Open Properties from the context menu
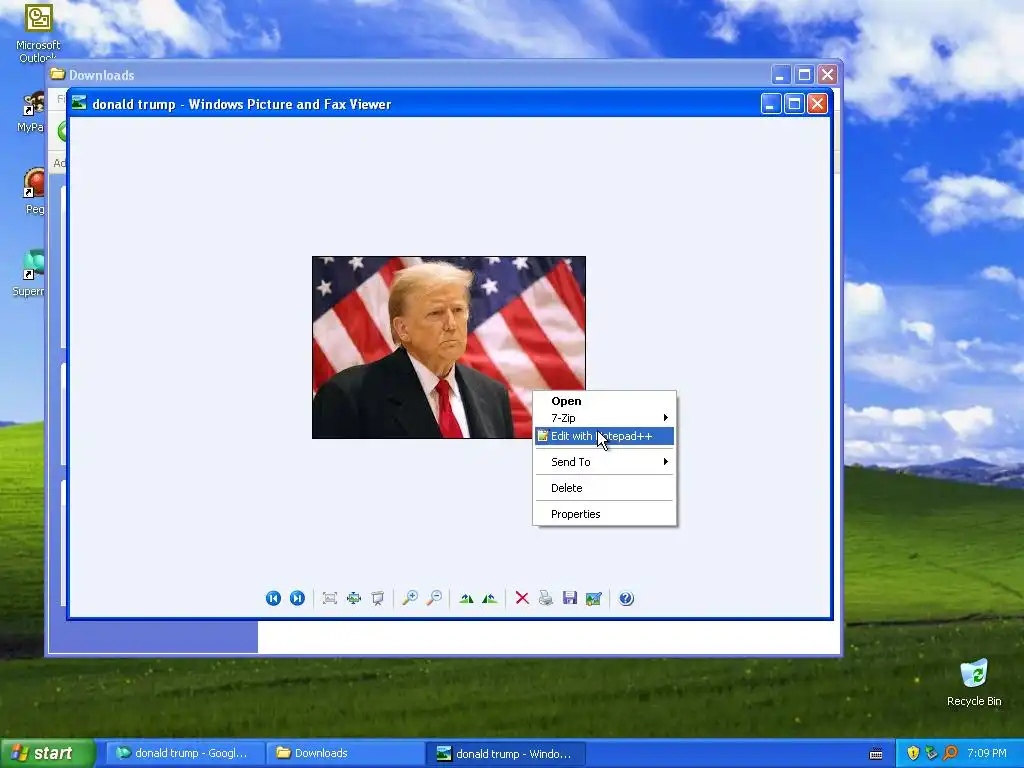 (604, 514)
